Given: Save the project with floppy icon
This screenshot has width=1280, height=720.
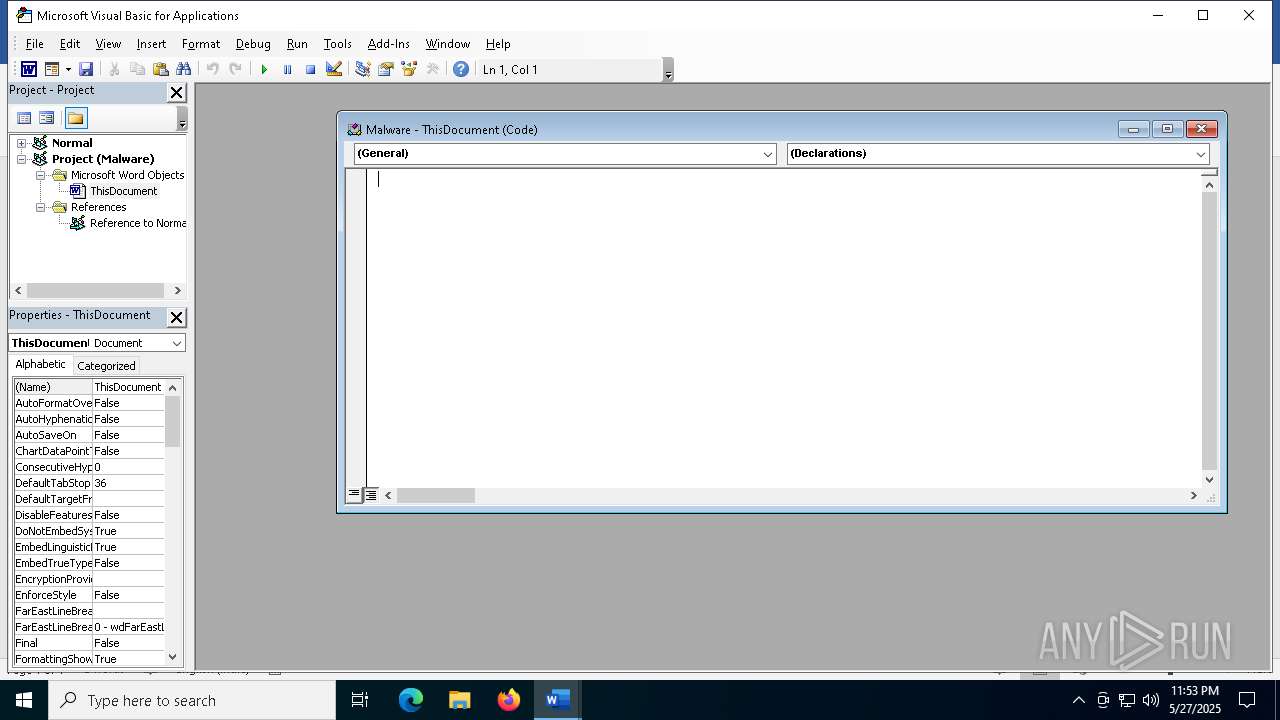Looking at the screenshot, I should coord(86,69).
